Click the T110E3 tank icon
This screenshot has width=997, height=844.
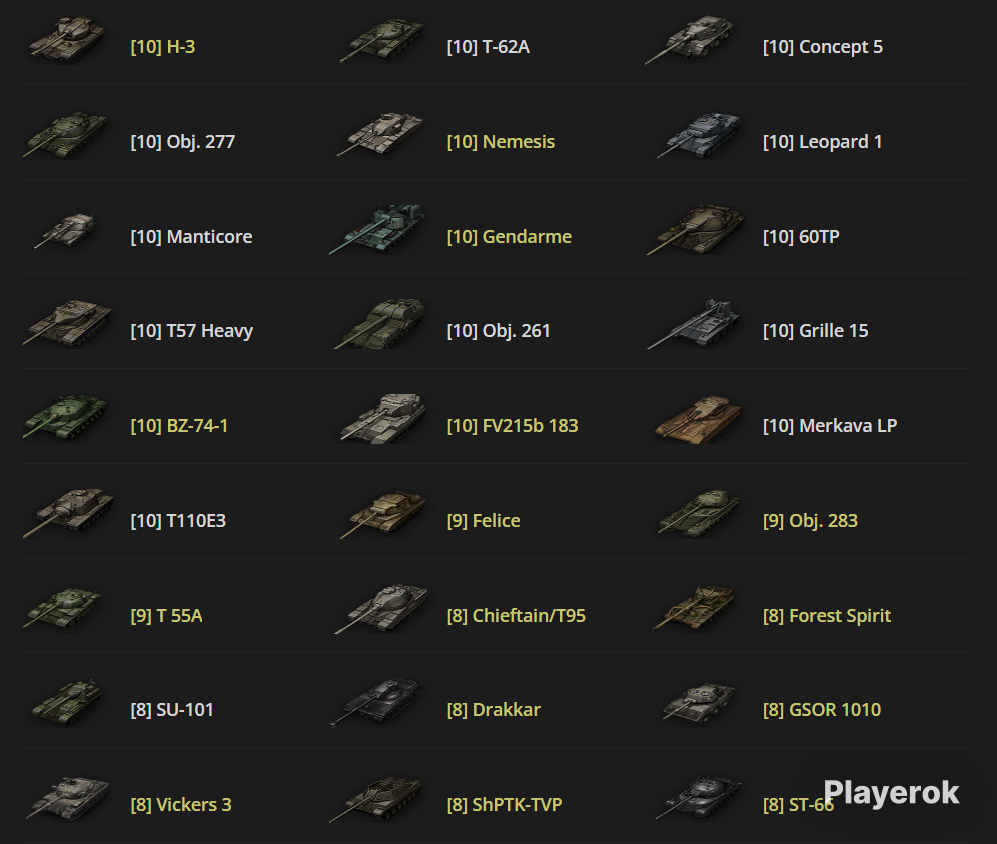coord(68,513)
